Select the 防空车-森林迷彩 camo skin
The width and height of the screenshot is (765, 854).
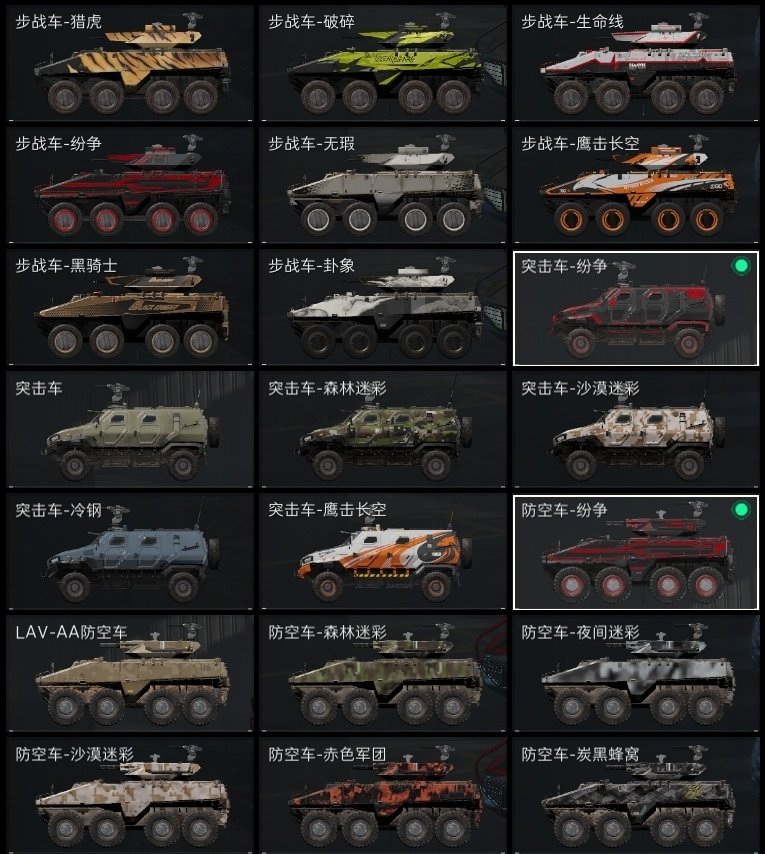[x=383, y=674]
